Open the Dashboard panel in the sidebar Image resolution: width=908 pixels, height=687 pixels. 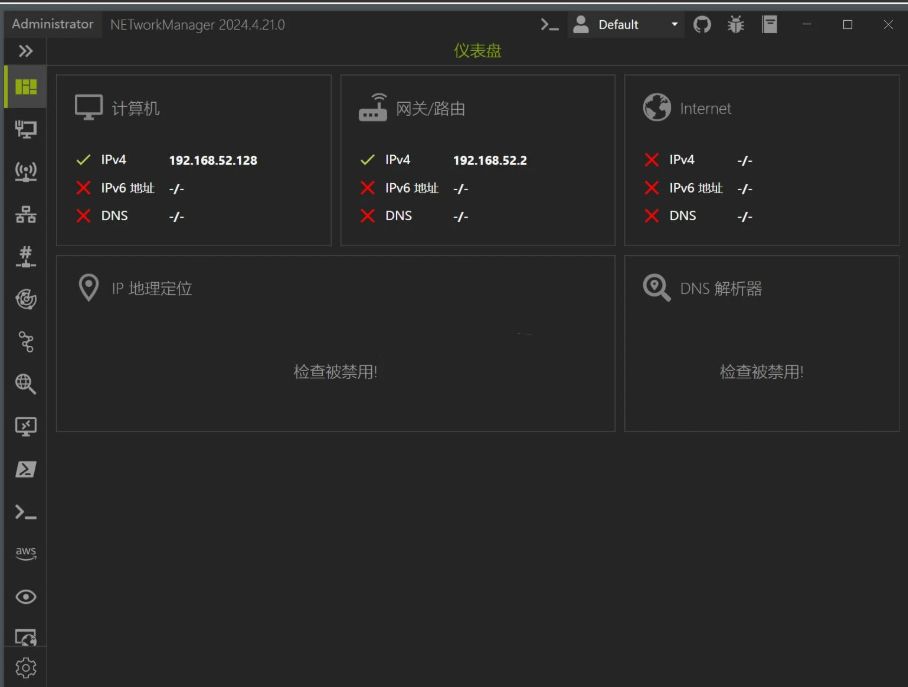pos(25,86)
